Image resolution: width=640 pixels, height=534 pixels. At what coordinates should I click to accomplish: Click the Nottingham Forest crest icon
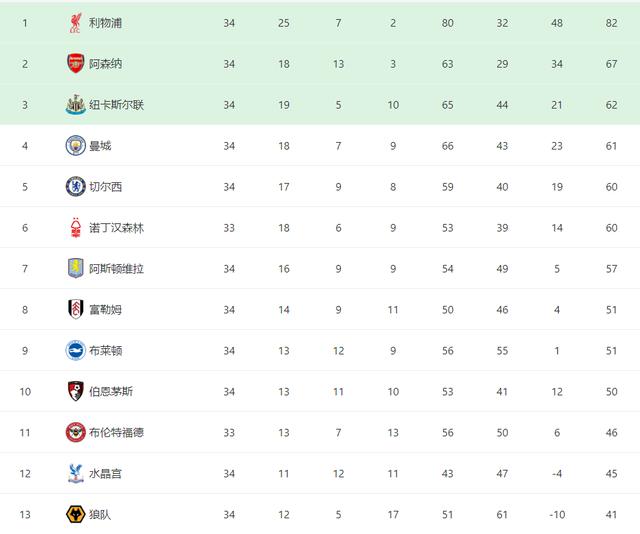[75, 227]
